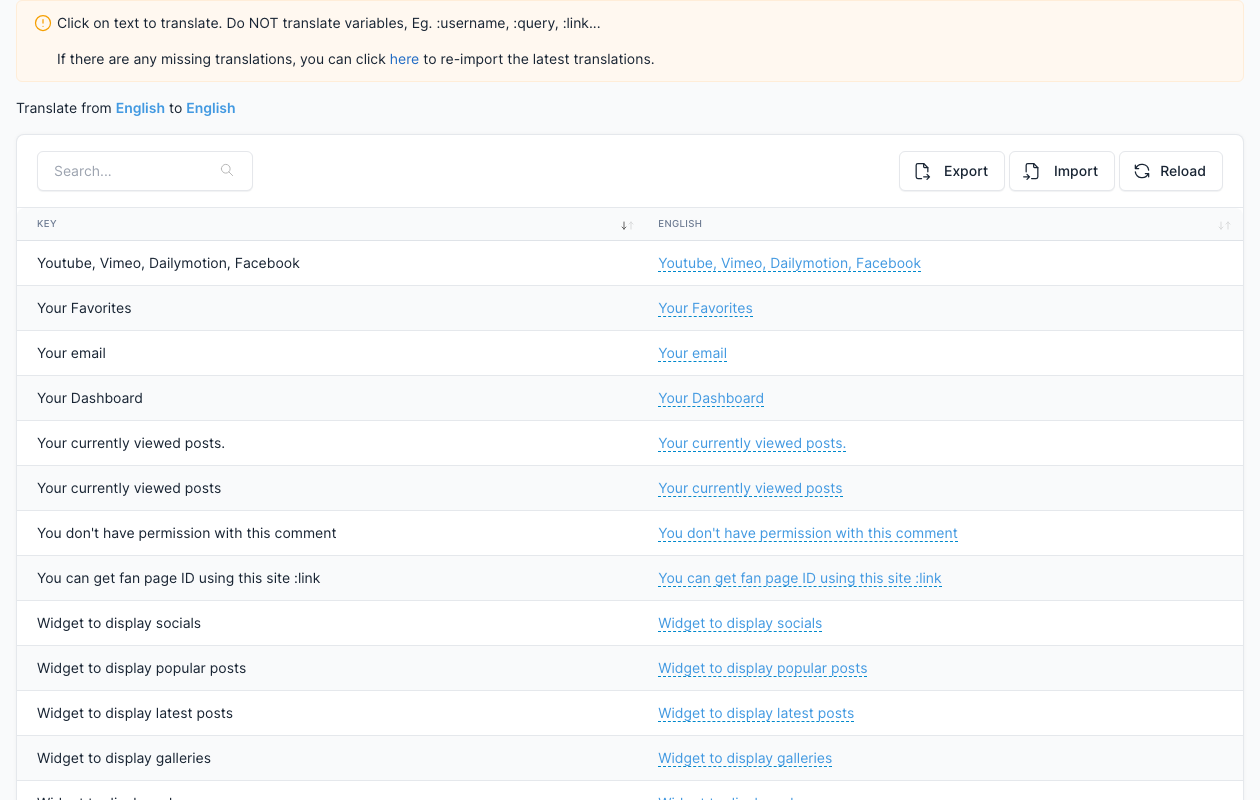Sort by KEY column arrows
Viewport: 1260px width, 800px height.
coord(627,225)
